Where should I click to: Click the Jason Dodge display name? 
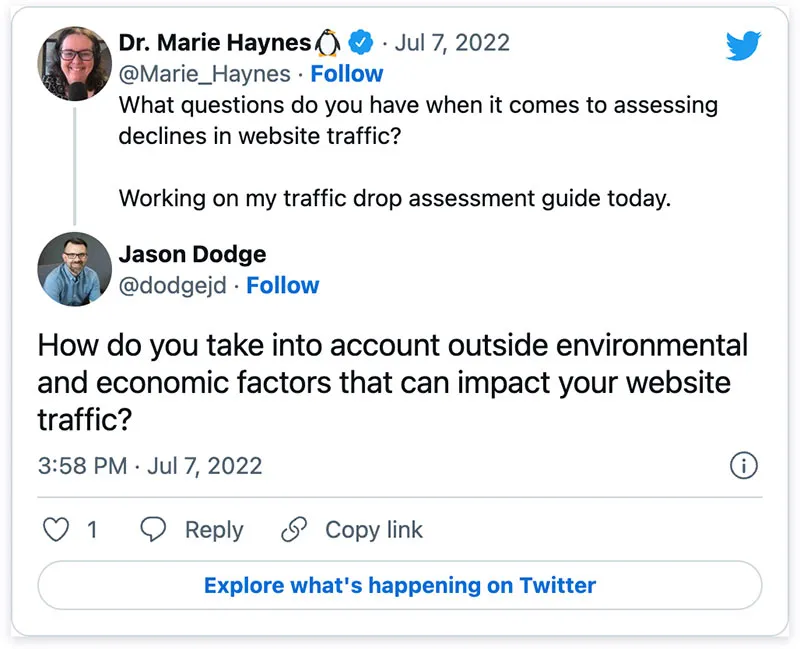click(x=192, y=254)
